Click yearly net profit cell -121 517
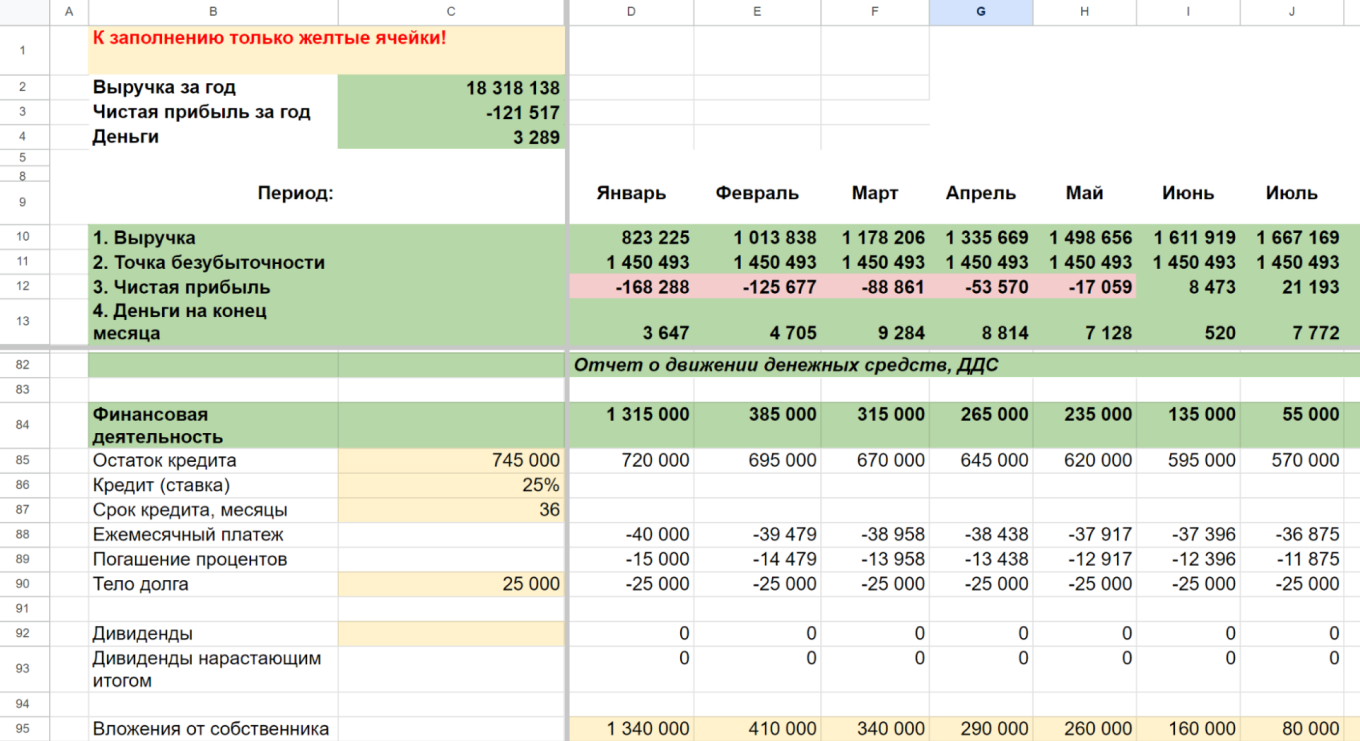Viewport: 1360px width, 741px height. click(x=451, y=113)
